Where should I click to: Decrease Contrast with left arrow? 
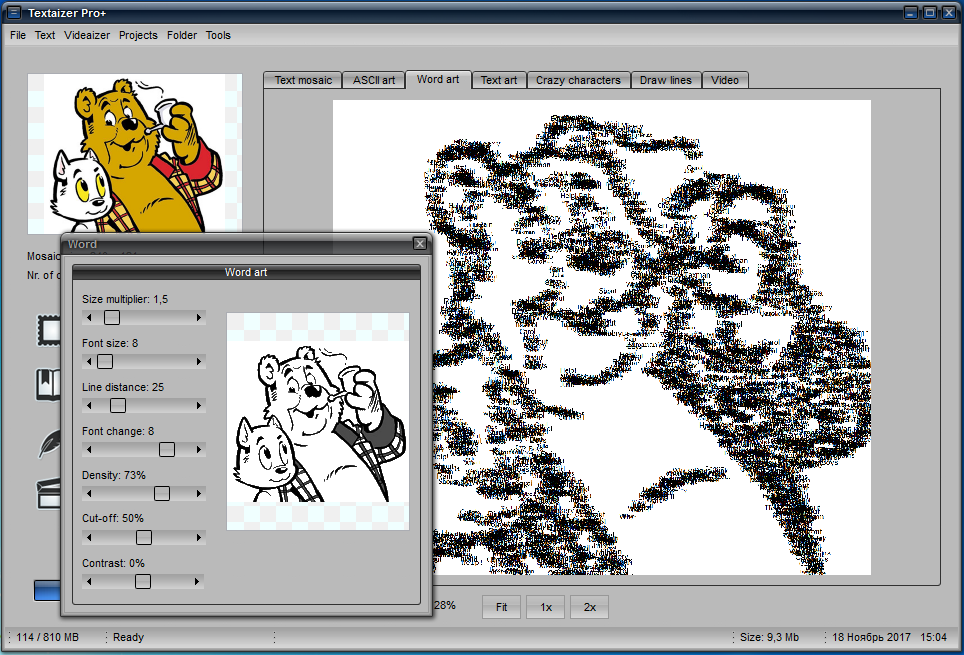pyautogui.click(x=90, y=581)
